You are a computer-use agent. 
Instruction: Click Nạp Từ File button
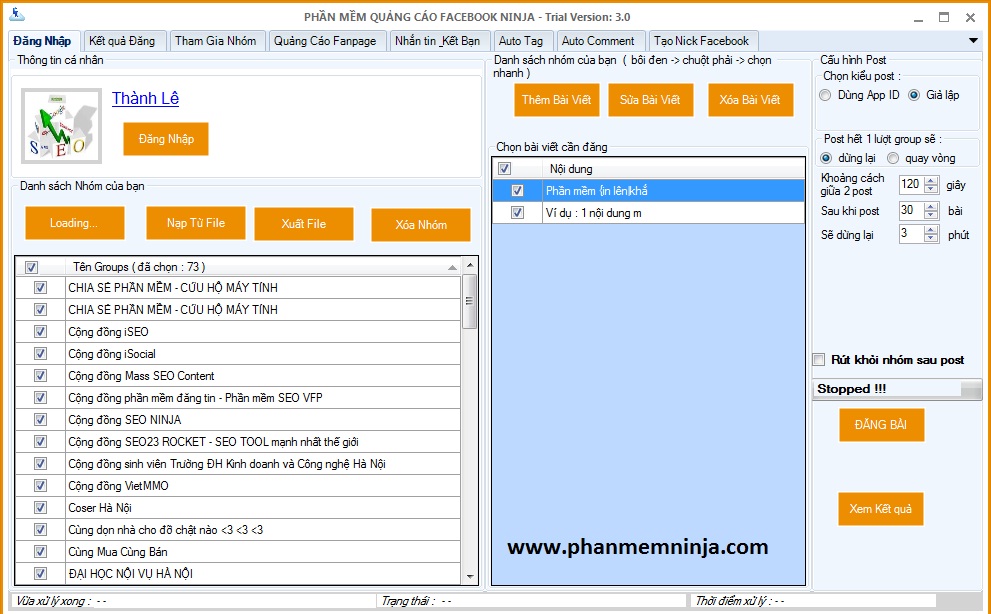pyautogui.click(x=196, y=223)
